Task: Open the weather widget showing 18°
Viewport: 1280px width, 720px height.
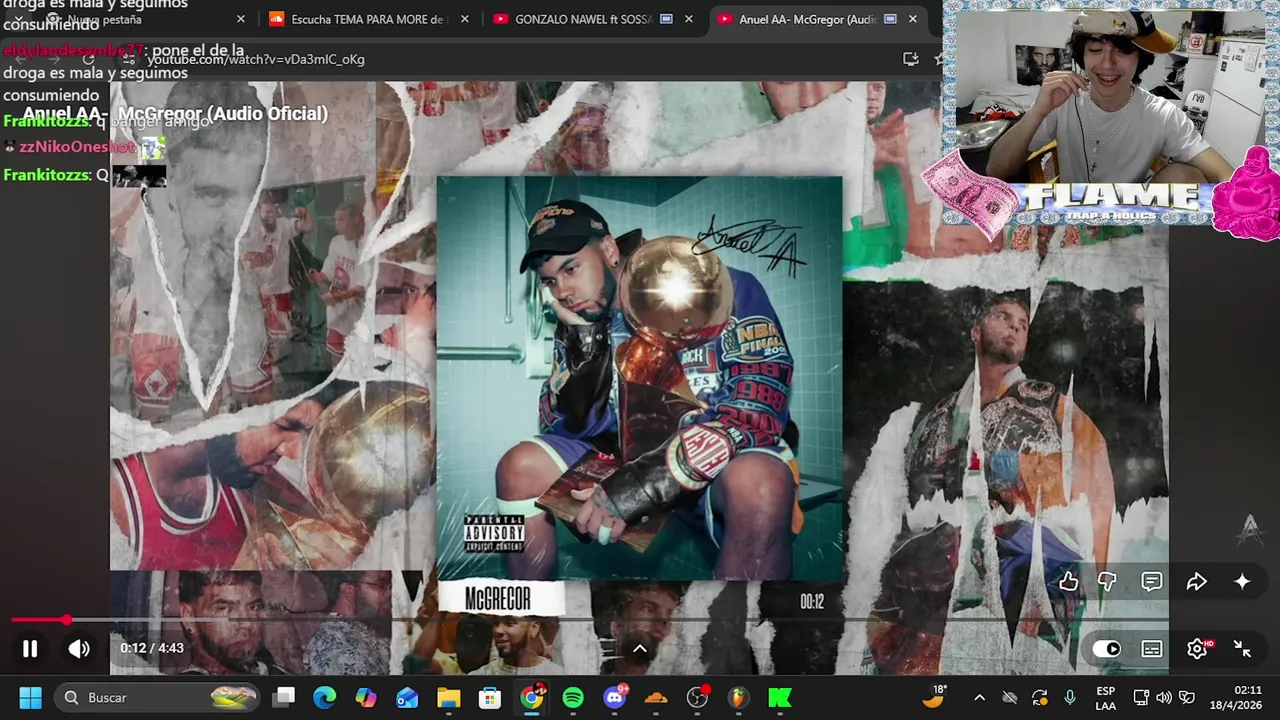Action: (x=934, y=697)
